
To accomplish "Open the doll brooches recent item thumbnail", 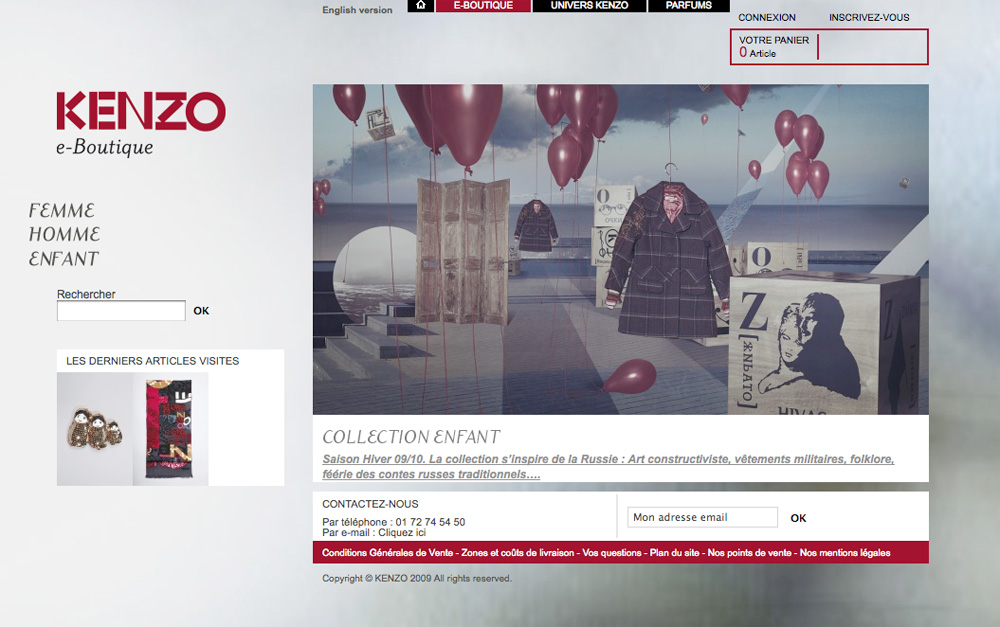I will pos(95,428).
